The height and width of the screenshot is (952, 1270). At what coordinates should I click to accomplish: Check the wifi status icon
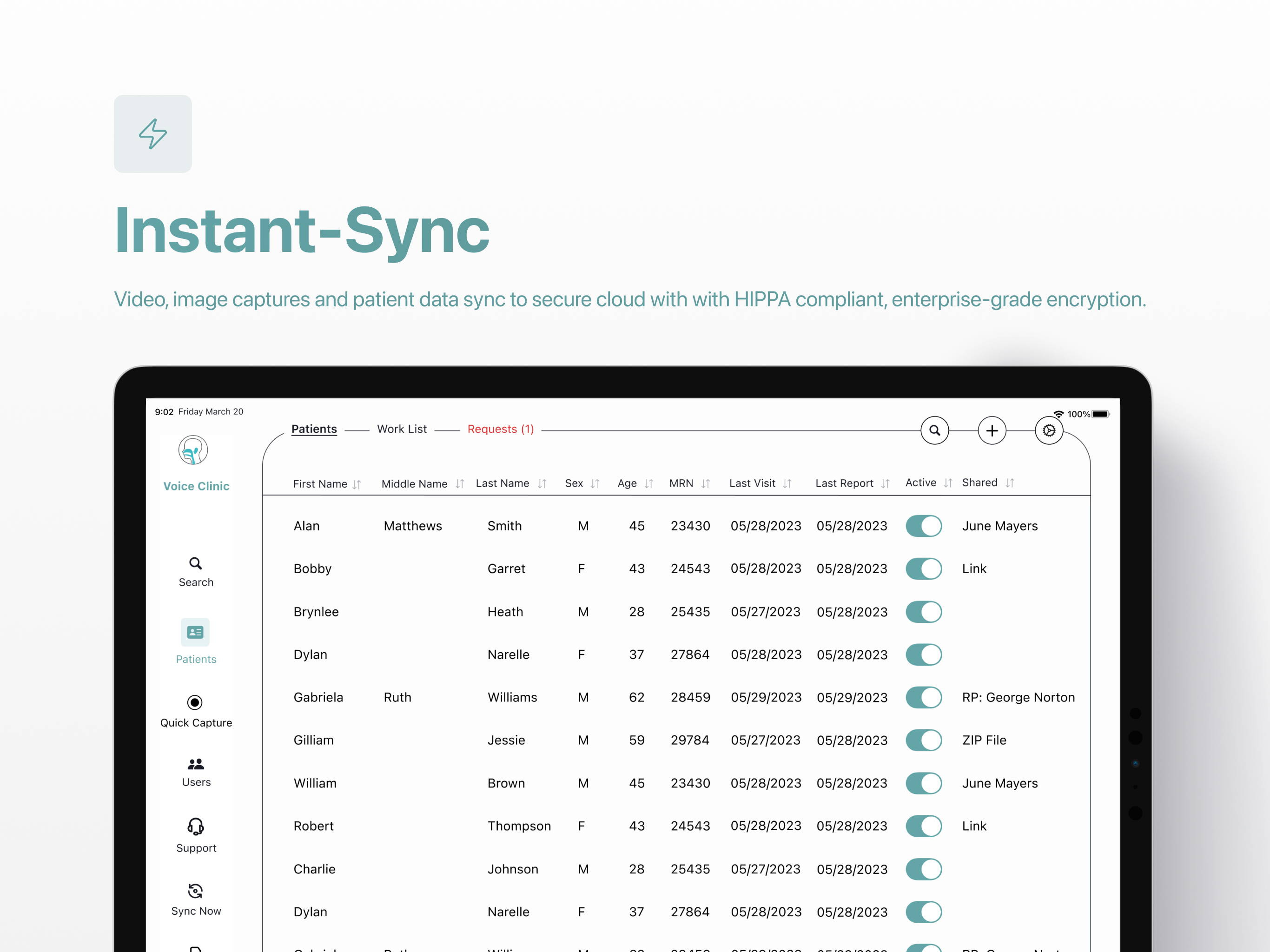pyautogui.click(x=1058, y=414)
